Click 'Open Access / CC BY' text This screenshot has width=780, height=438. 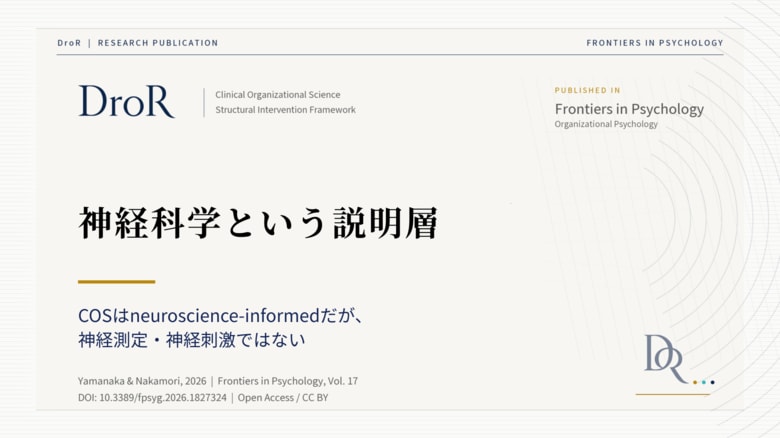pos(283,398)
